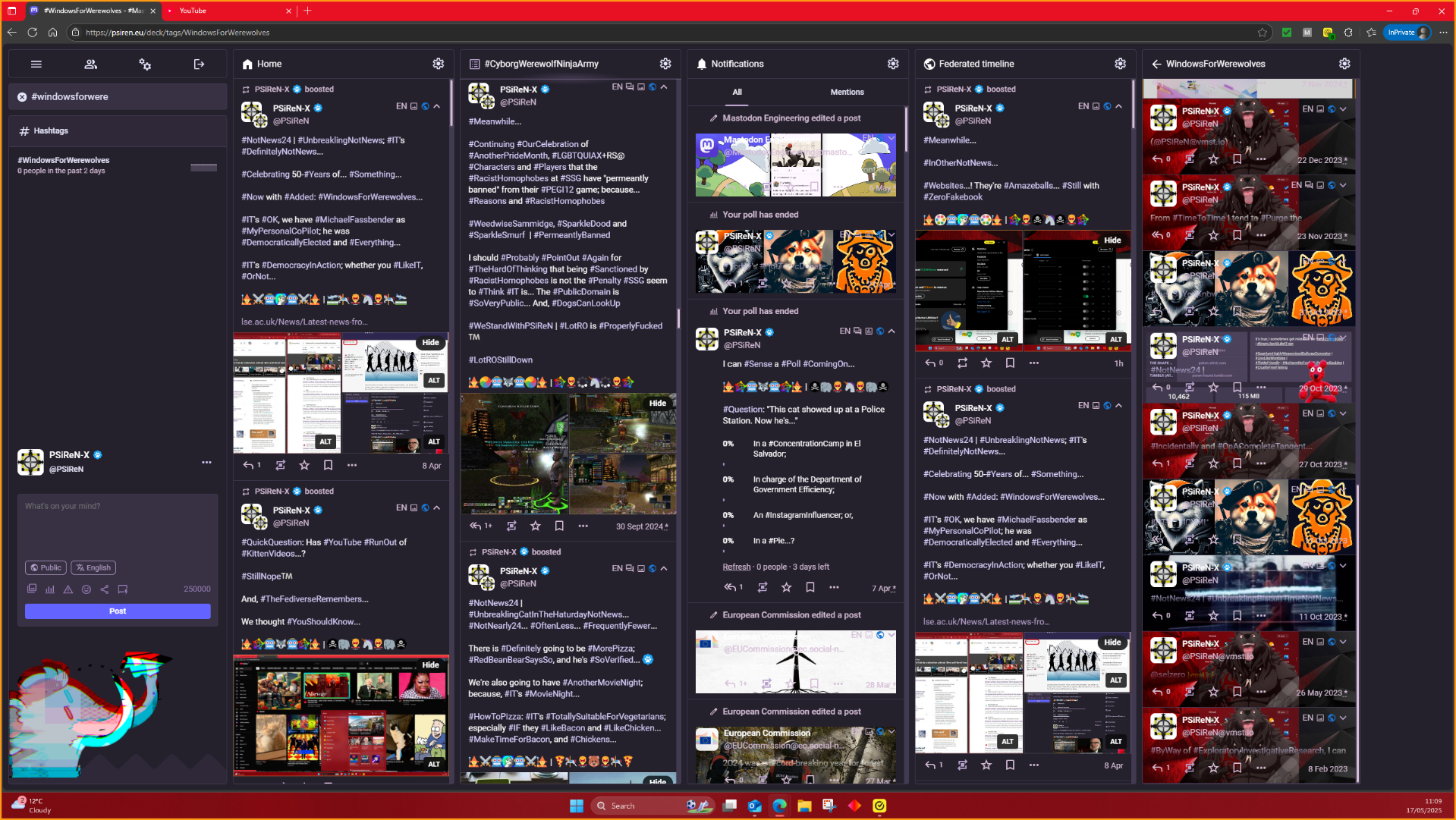Open the Windows Start menu
The image size is (1456, 820).
(576, 806)
